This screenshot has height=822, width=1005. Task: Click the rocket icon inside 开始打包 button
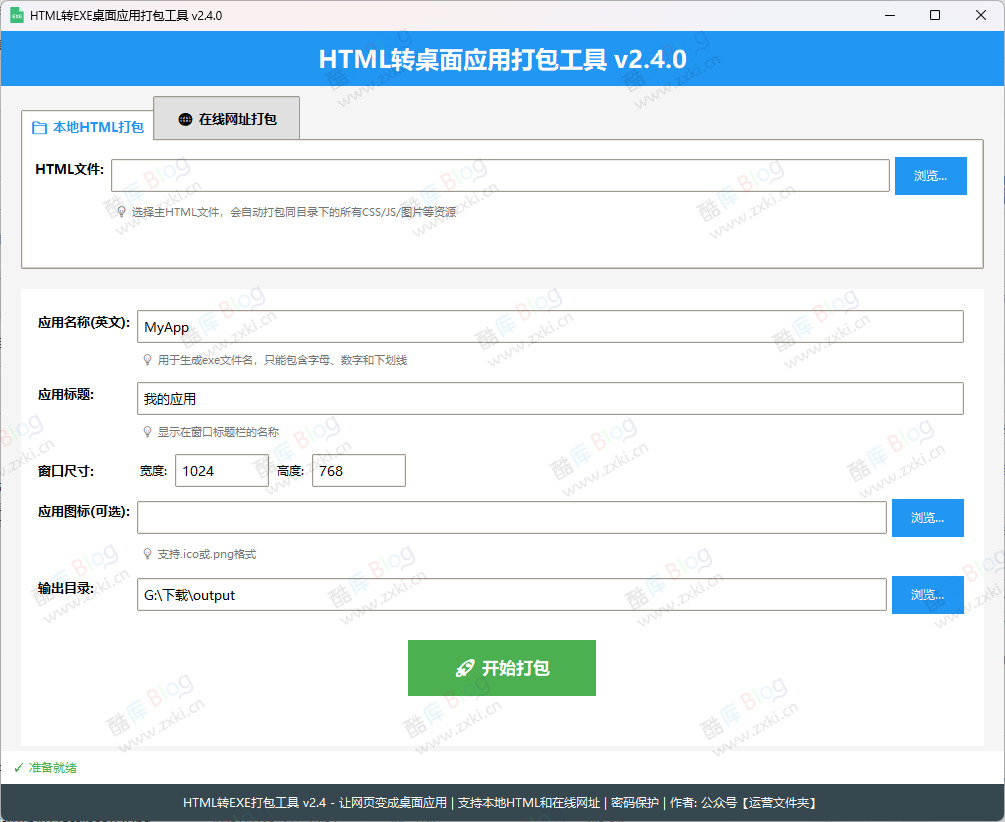coord(463,668)
